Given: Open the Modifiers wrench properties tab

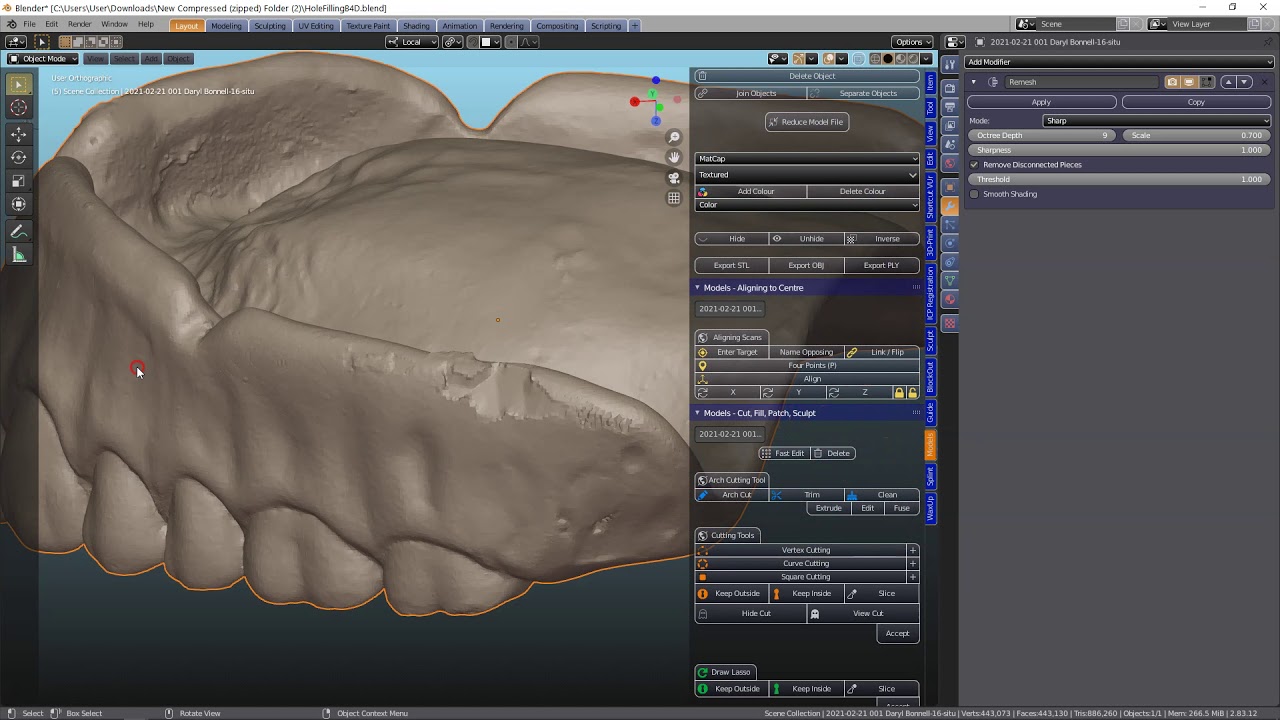Looking at the screenshot, I should pos(949,206).
